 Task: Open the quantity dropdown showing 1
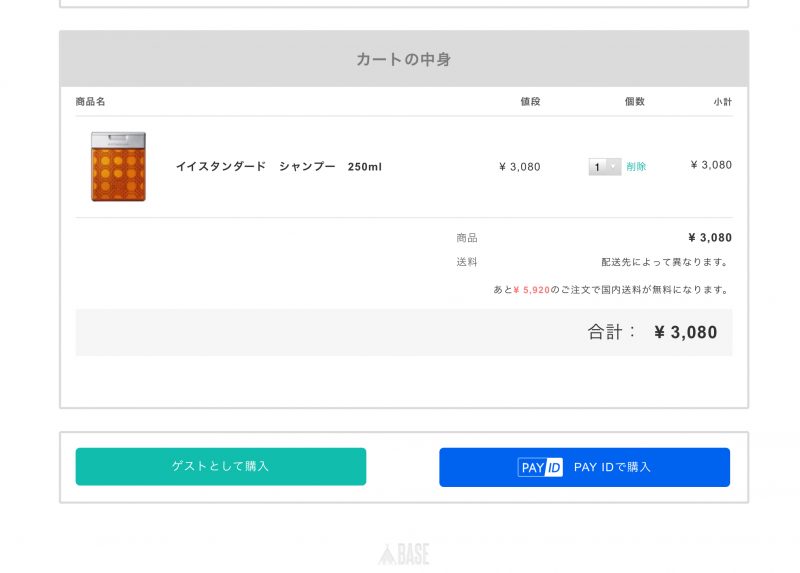(x=604, y=167)
